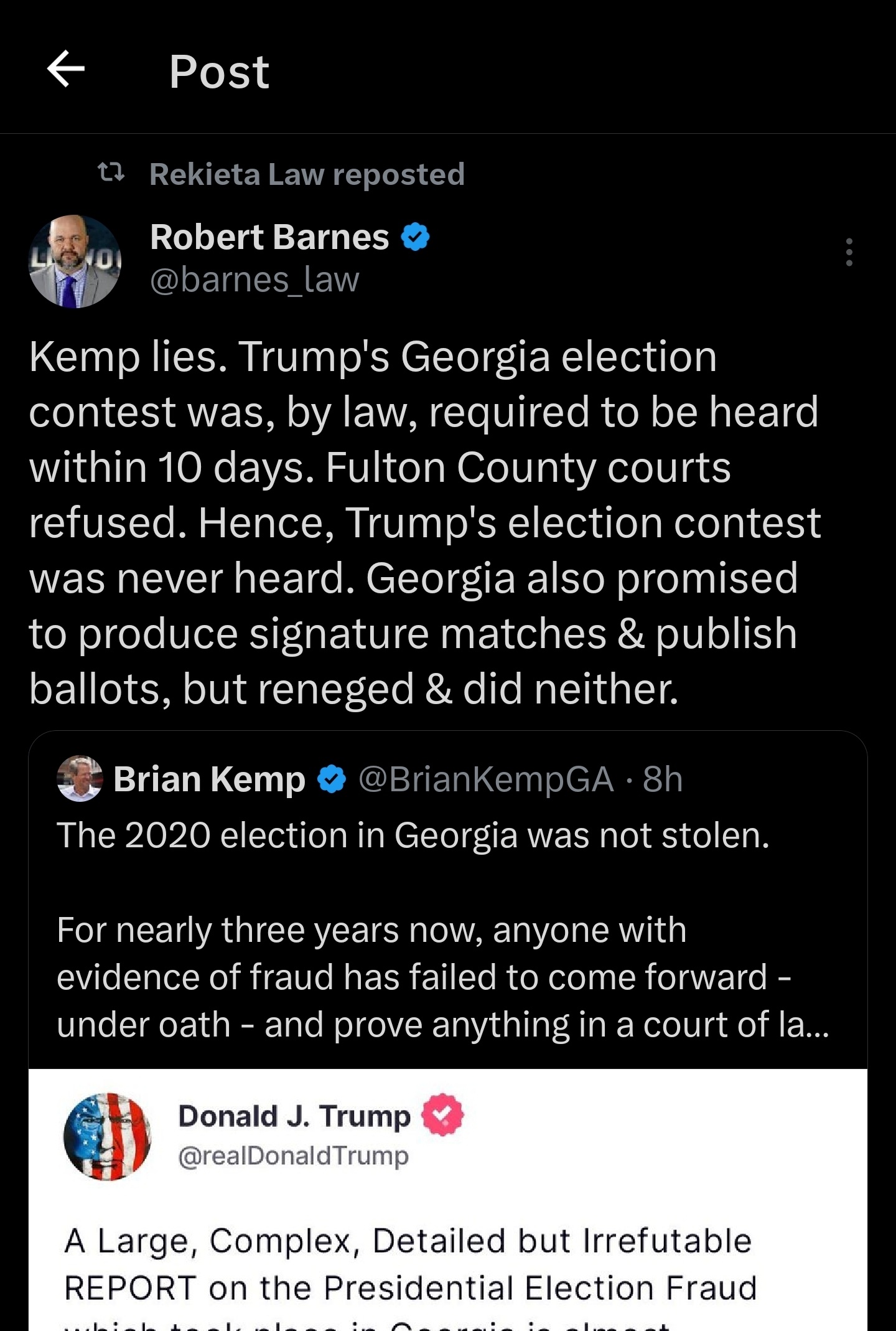Tap the @realDonaldTrump handle in image
Screen dimensions: 896x1331
[293, 1156]
